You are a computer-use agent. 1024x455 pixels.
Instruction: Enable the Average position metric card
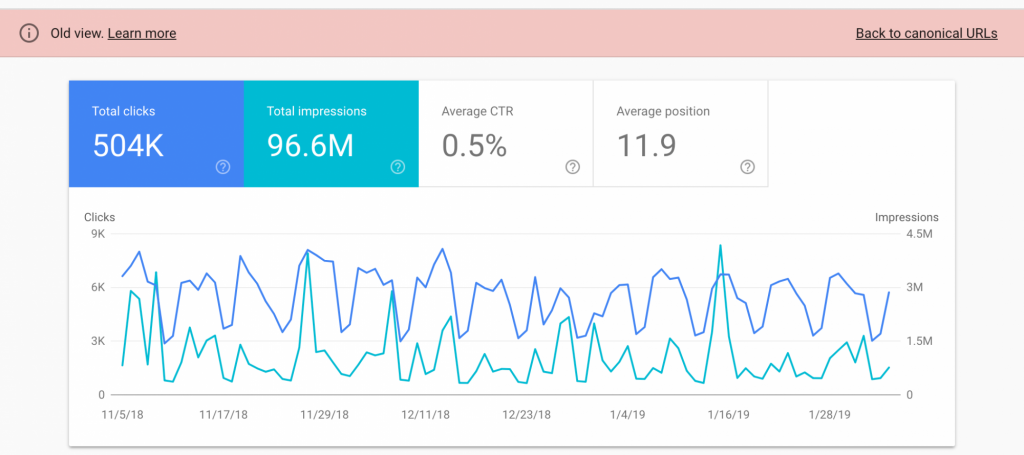[680, 134]
